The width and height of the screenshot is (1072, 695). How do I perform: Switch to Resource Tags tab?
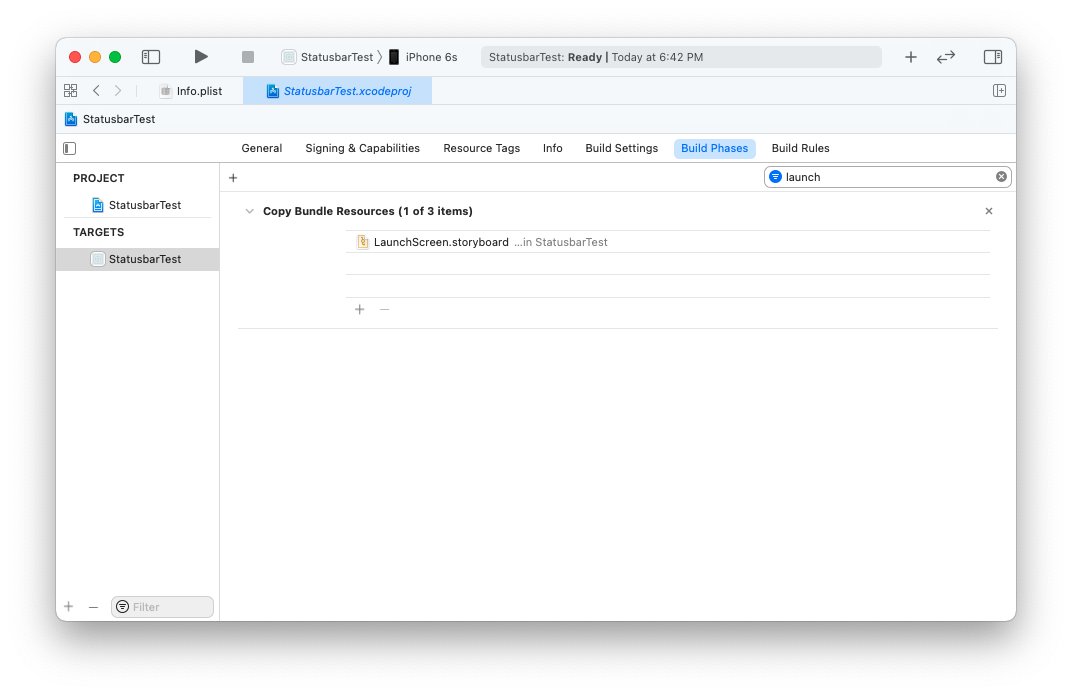pyautogui.click(x=481, y=148)
